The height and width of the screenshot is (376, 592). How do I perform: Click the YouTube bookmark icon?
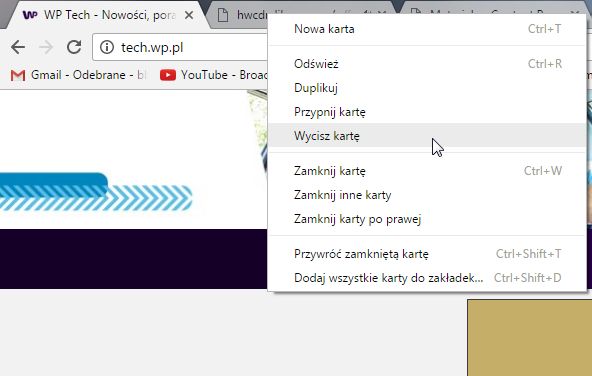(x=168, y=75)
